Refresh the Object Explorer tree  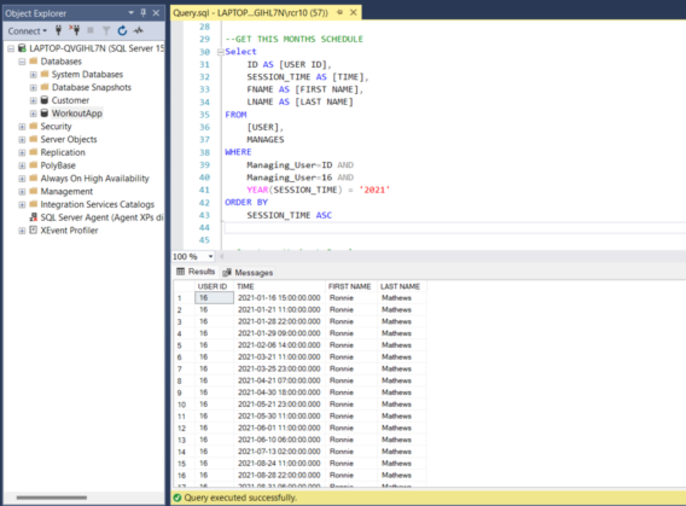[122, 31]
